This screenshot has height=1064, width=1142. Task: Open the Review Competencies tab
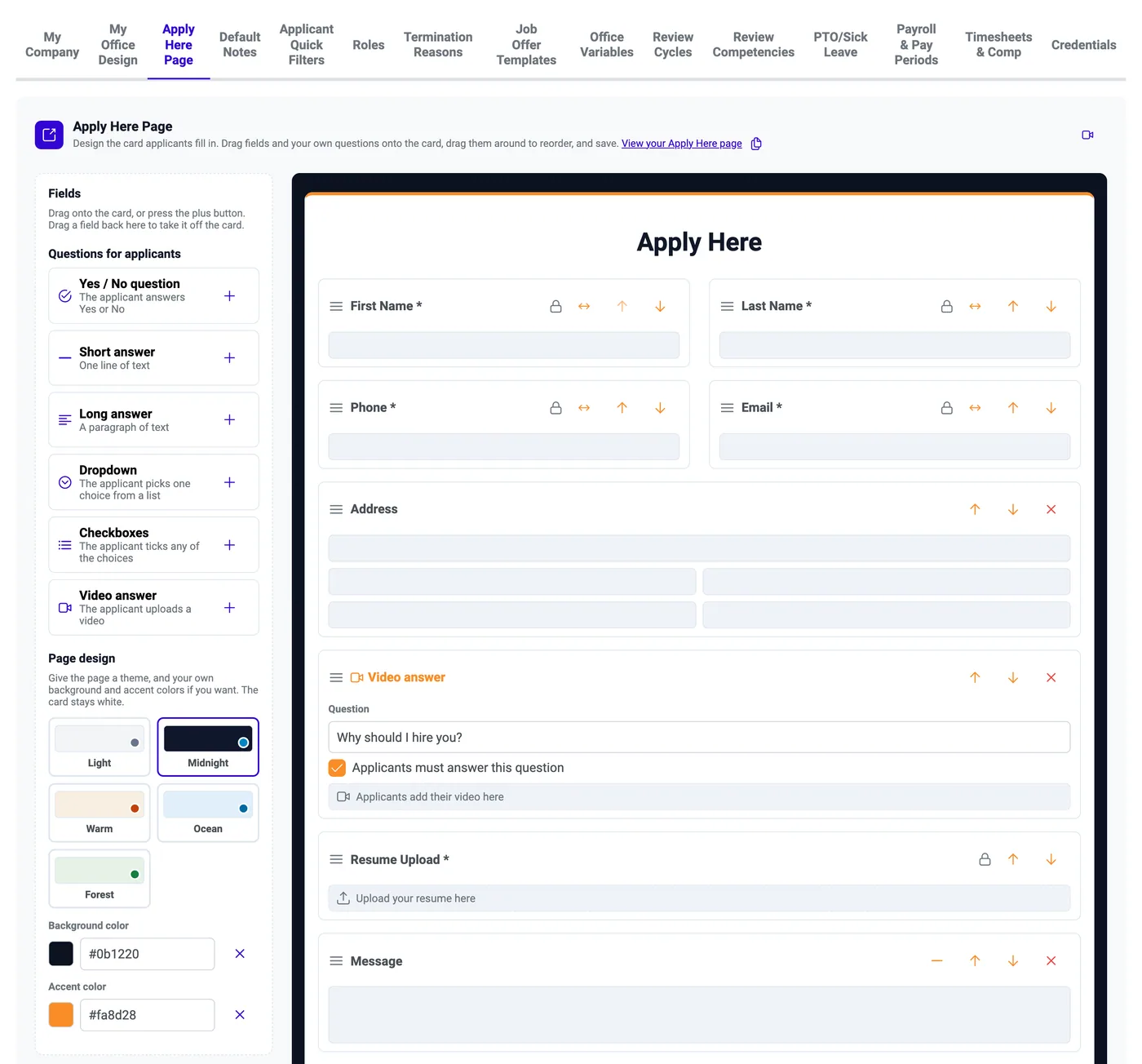tap(753, 45)
